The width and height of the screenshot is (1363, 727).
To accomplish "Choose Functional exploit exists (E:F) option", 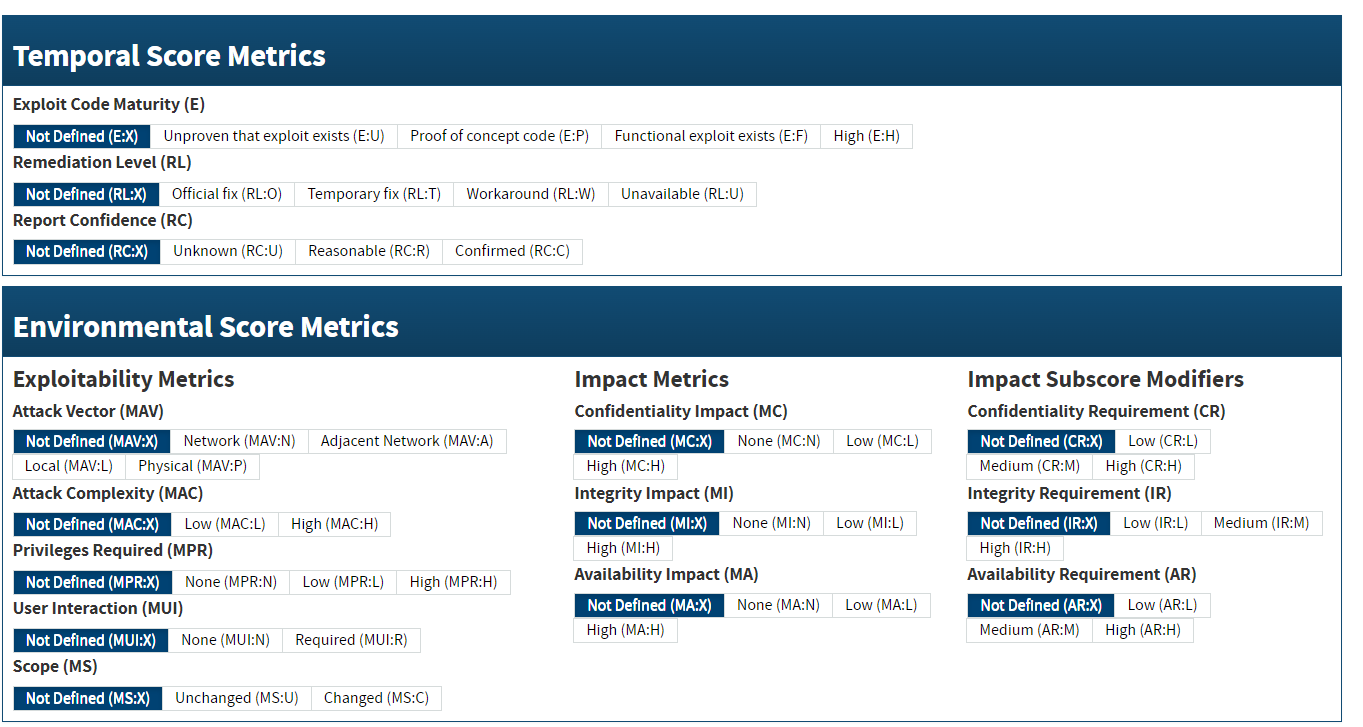I will [x=711, y=136].
